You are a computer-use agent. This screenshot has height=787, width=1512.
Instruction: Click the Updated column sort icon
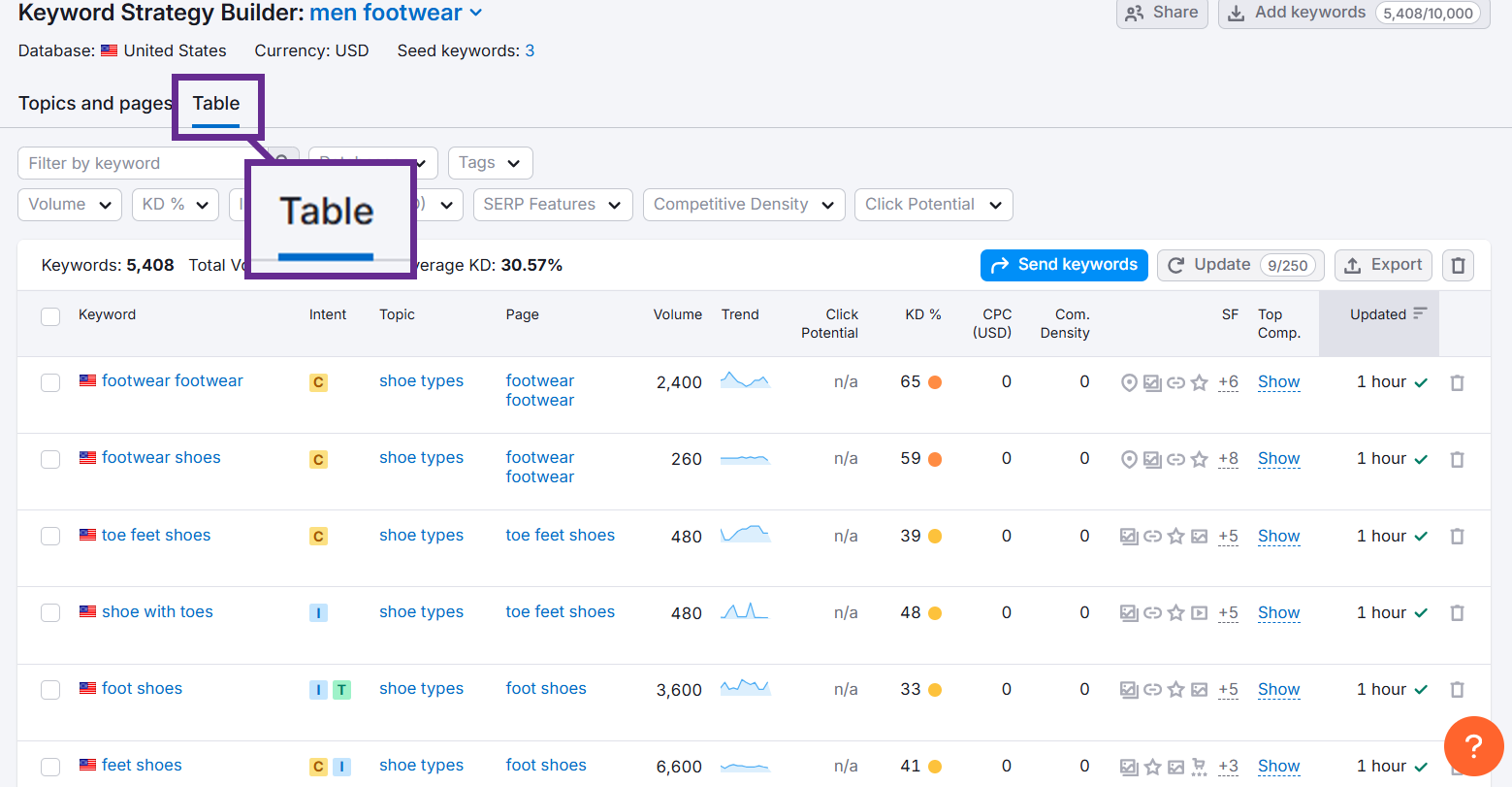(x=1420, y=313)
